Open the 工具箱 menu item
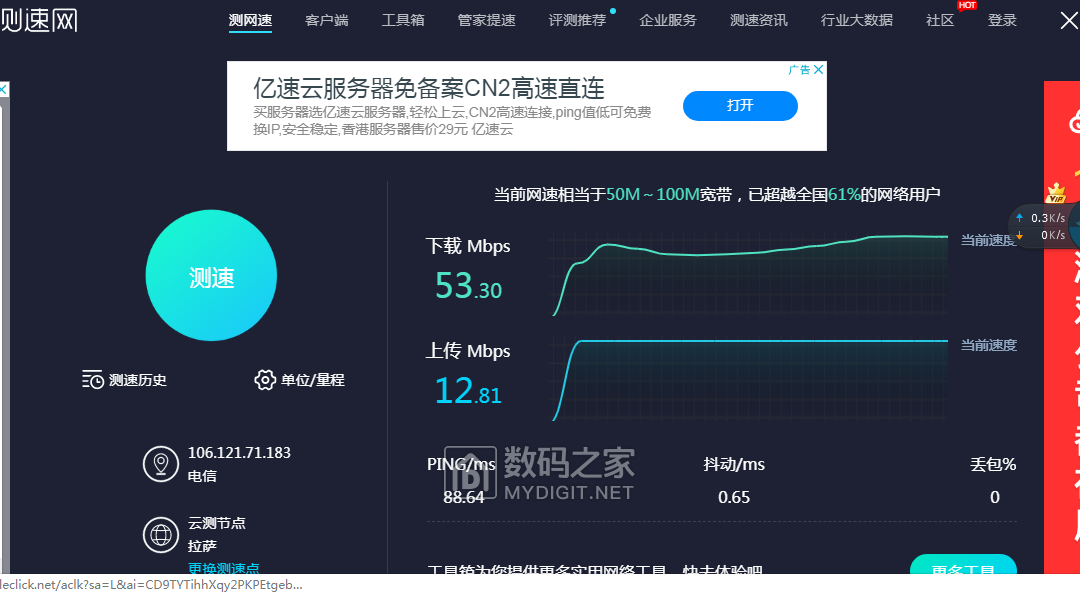 pyautogui.click(x=403, y=20)
